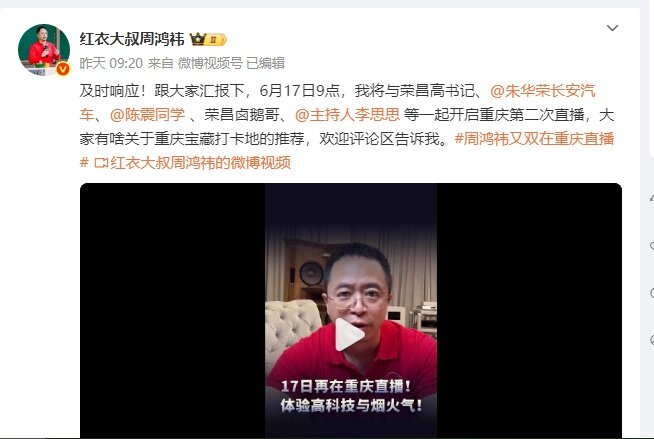View edit history via 已编辑

pos(265,63)
